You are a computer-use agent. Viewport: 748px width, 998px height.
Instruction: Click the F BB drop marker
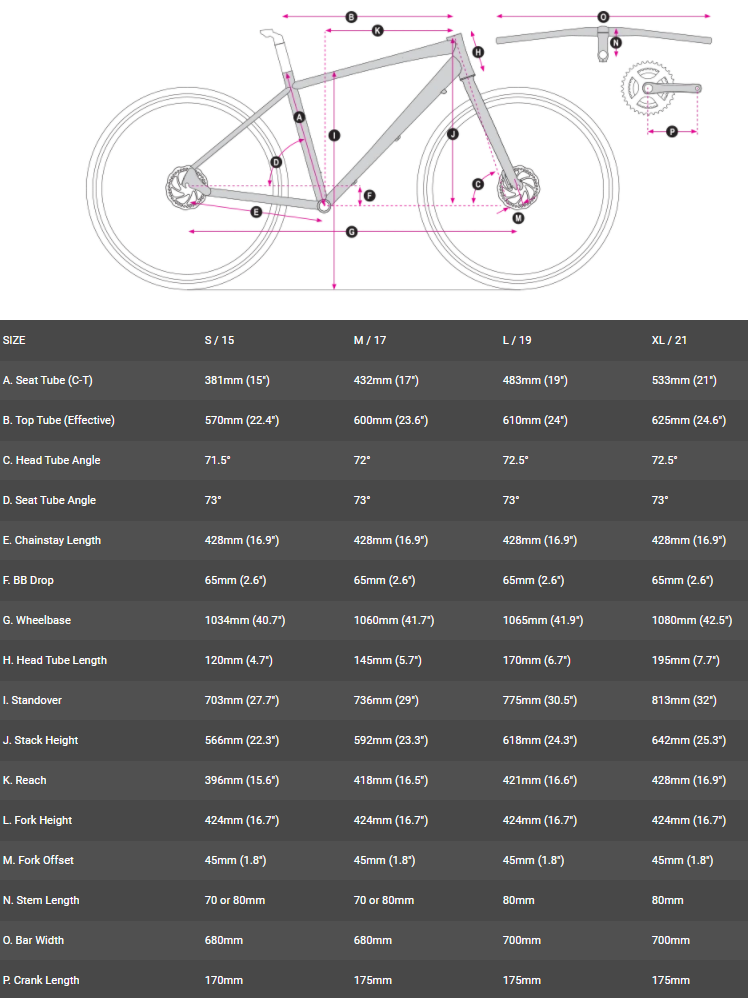click(369, 196)
